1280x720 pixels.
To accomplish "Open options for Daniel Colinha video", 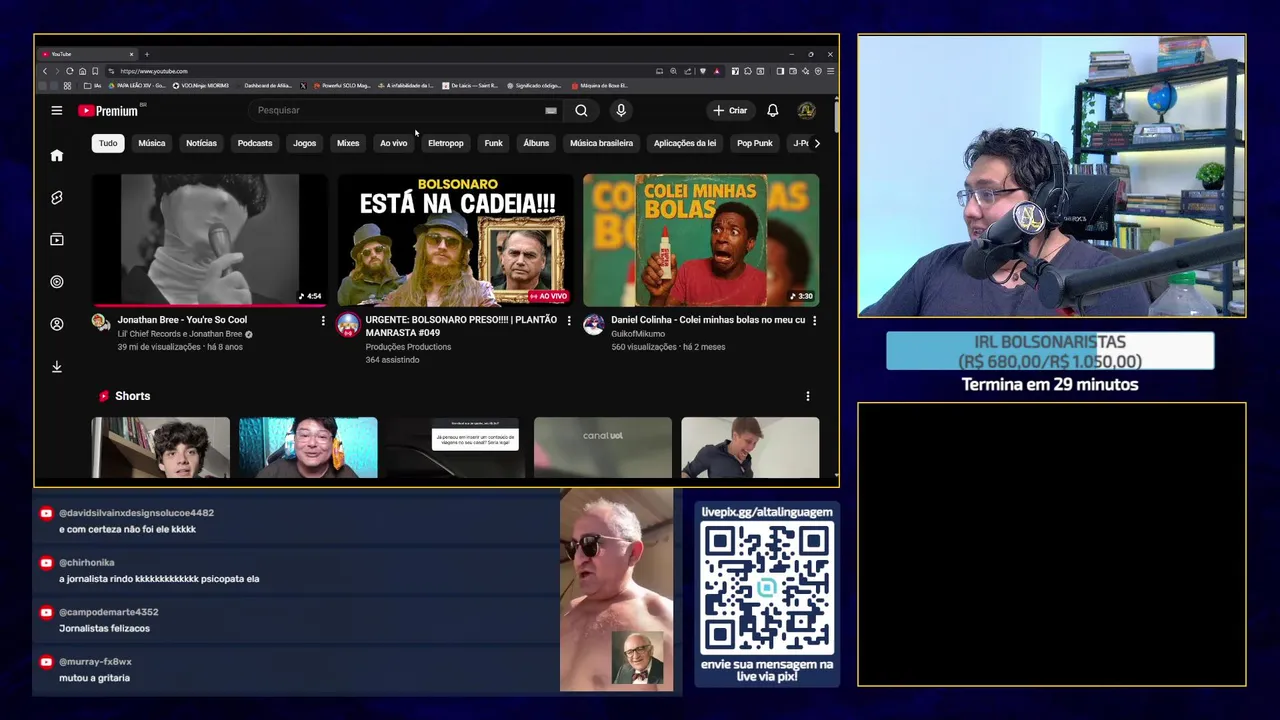I will tap(814, 321).
